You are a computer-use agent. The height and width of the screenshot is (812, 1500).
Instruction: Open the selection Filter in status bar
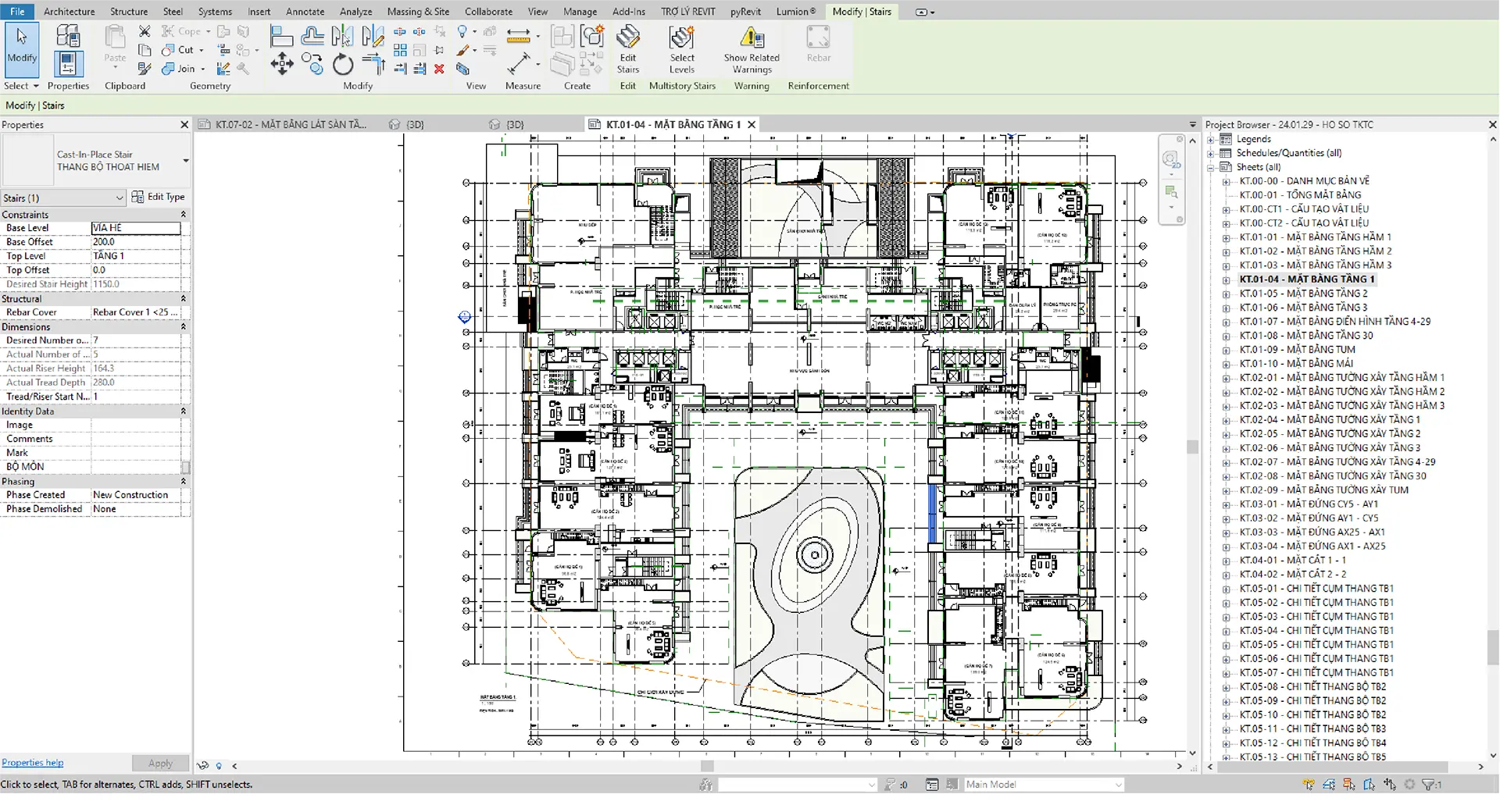click(1431, 785)
